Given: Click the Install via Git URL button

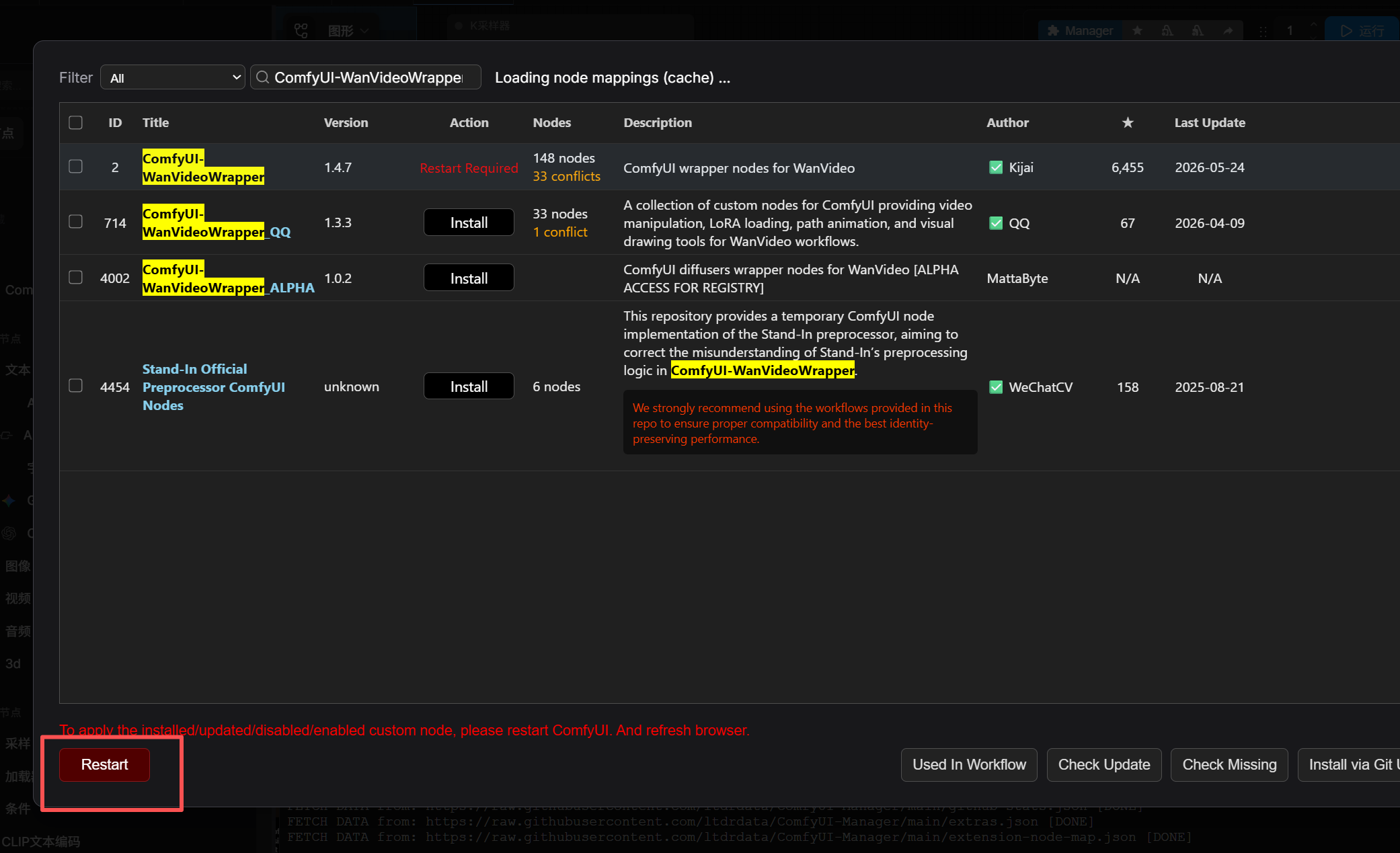Looking at the screenshot, I should click(1349, 765).
